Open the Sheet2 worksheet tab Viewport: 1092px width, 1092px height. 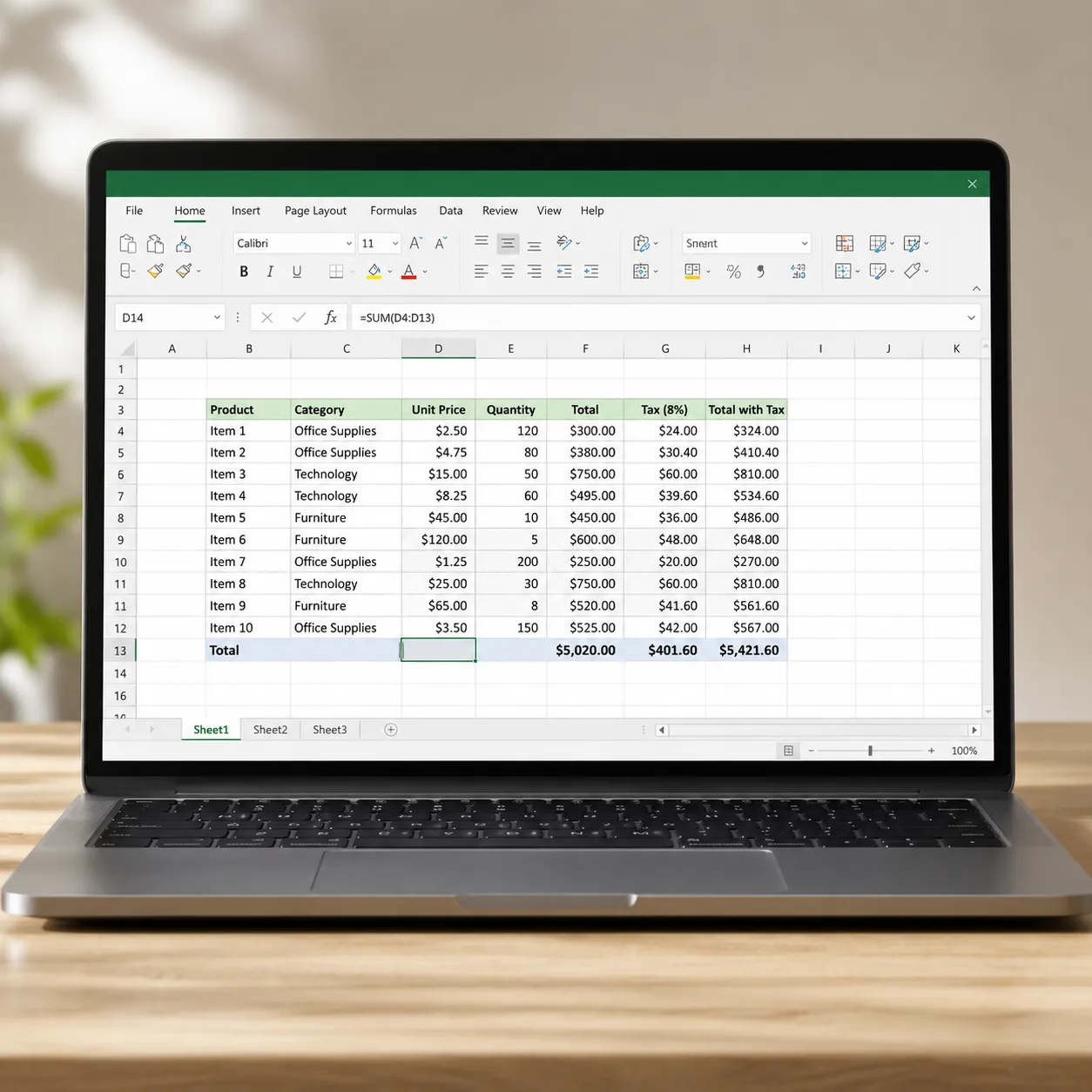coord(270,730)
